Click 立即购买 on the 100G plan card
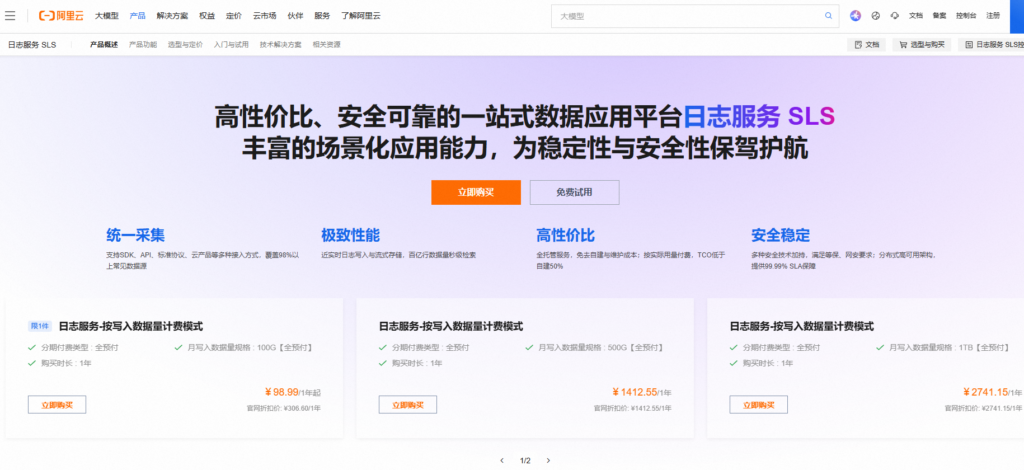This screenshot has width=1024, height=470. click(57, 405)
